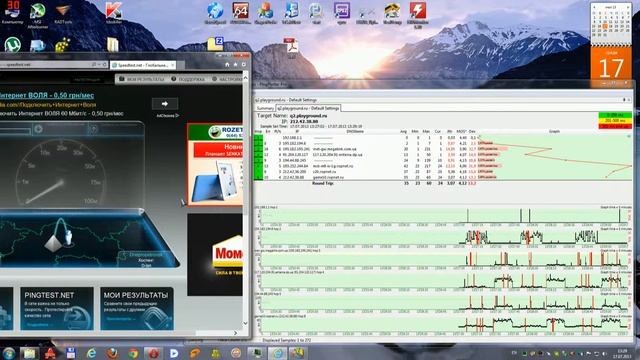Open the PINGTEST.NET promo tile

click(x=57, y=309)
